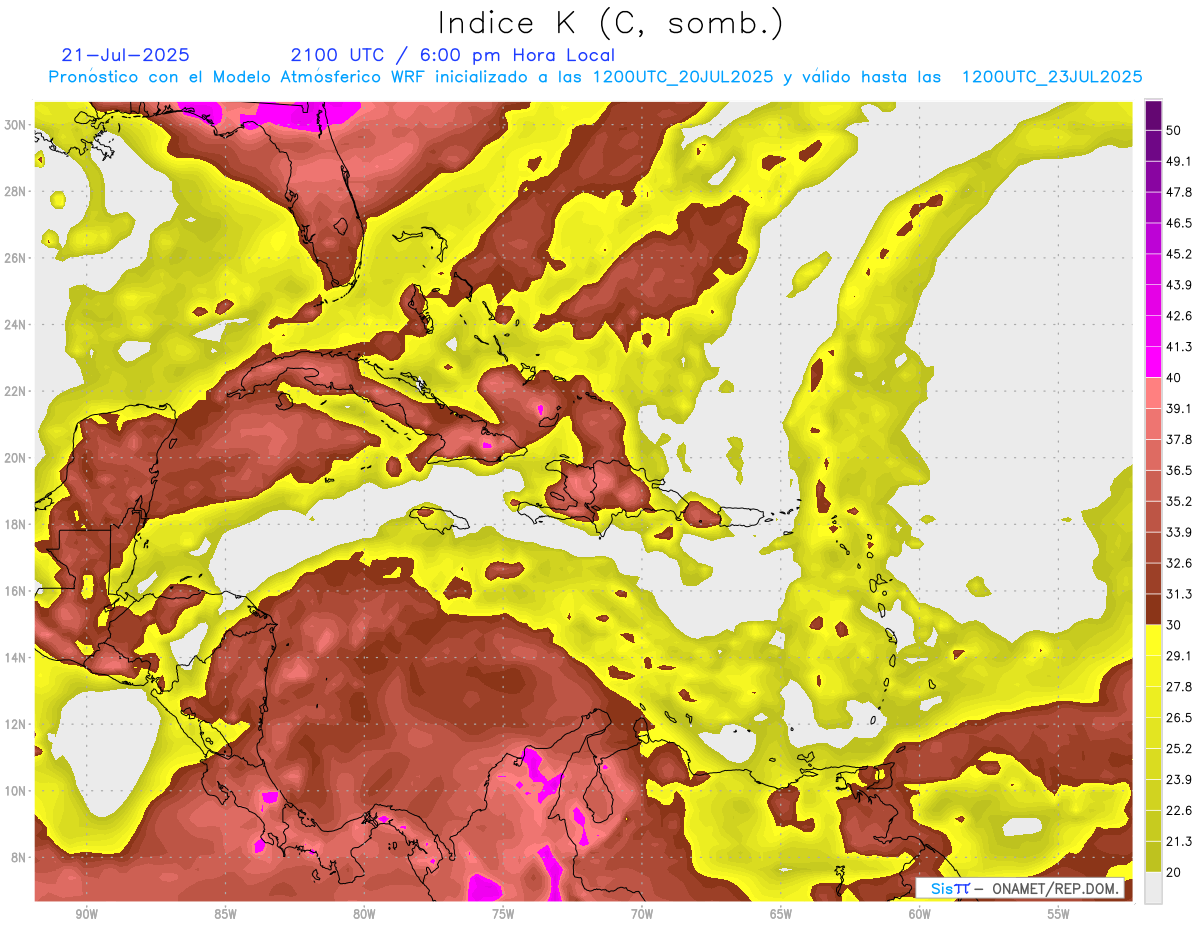Image resolution: width=1200 pixels, height=927 pixels.
Task: Click the colorbar value label 32.6
Action: (1179, 563)
